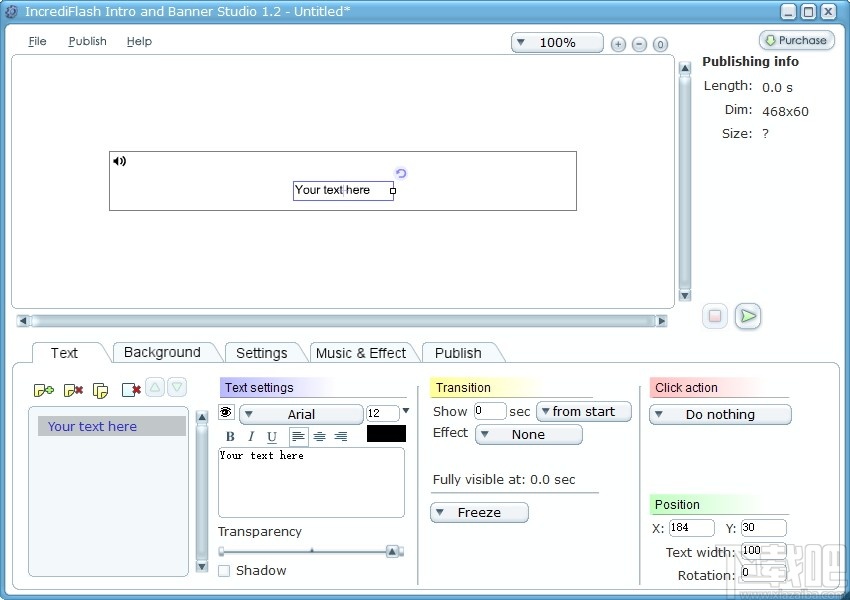Open the Do nothing click action dropdown

tap(720, 415)
